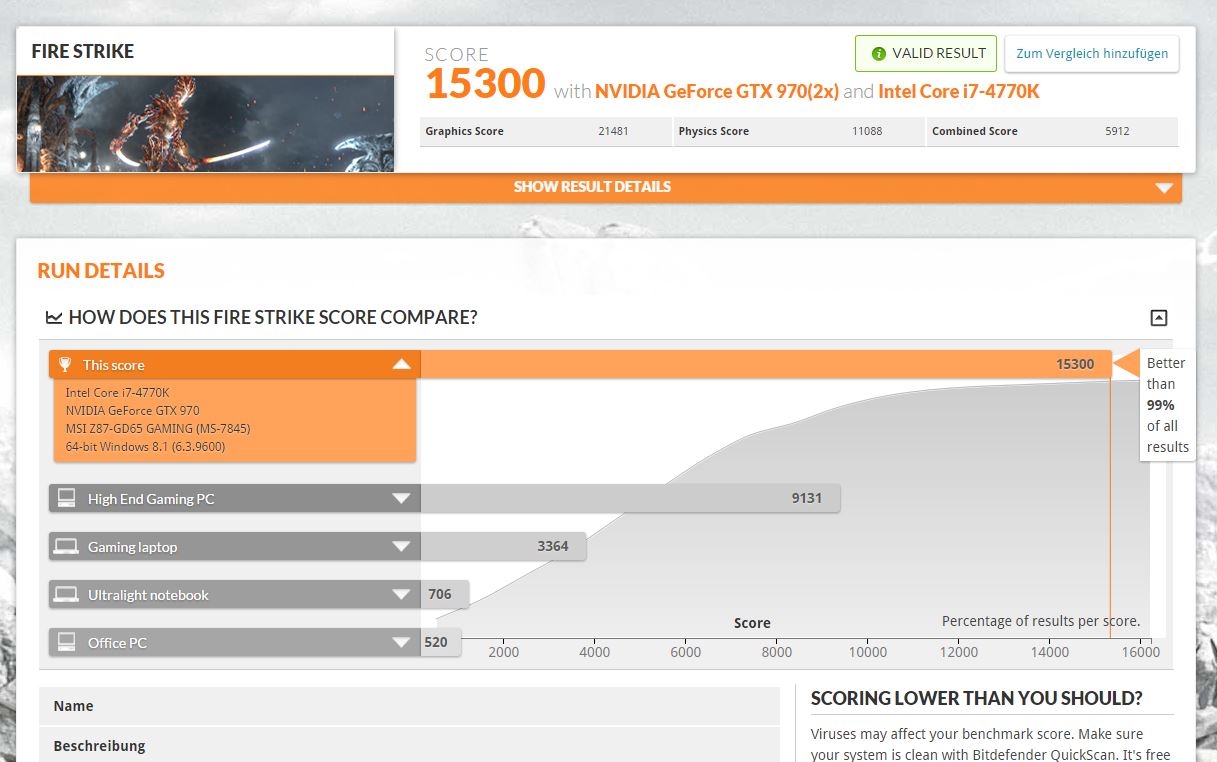The width and height of the screenshot is (1217, 762).
Task: Click Scoring Lower Than You Should heading
Action: click(976, 698)
